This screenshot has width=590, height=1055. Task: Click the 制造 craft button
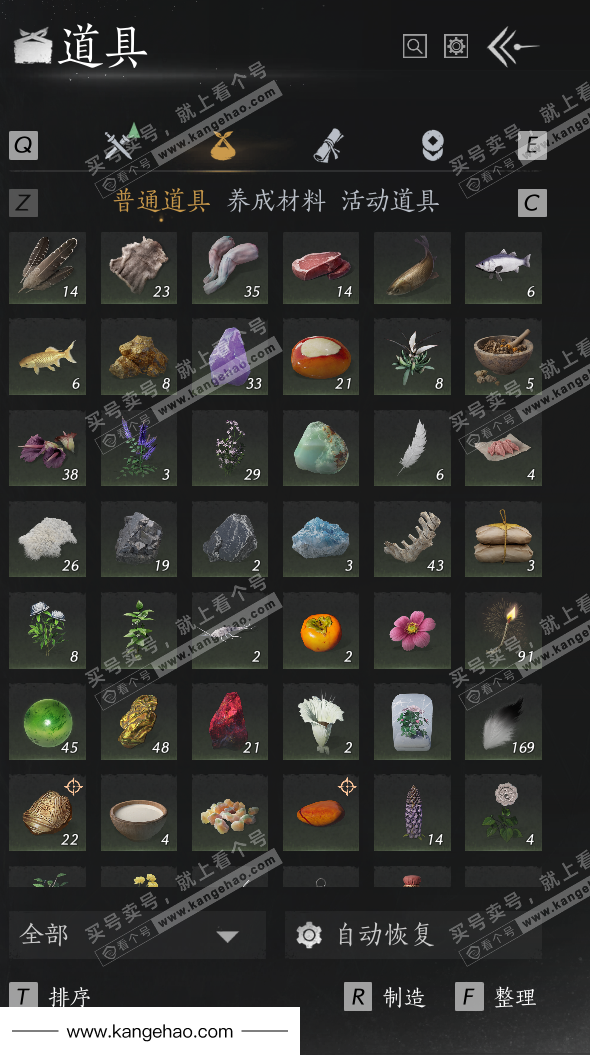pos(385,996)
